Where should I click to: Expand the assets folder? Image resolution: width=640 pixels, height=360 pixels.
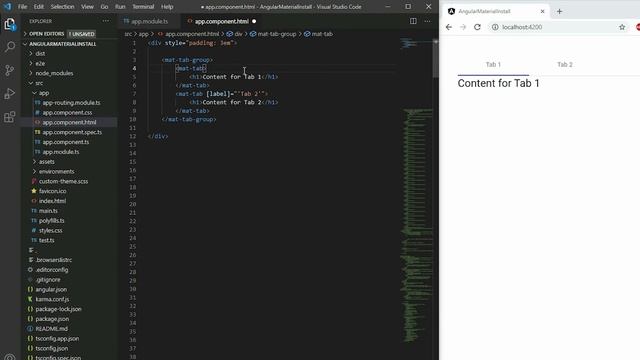[x=47, y=162]
